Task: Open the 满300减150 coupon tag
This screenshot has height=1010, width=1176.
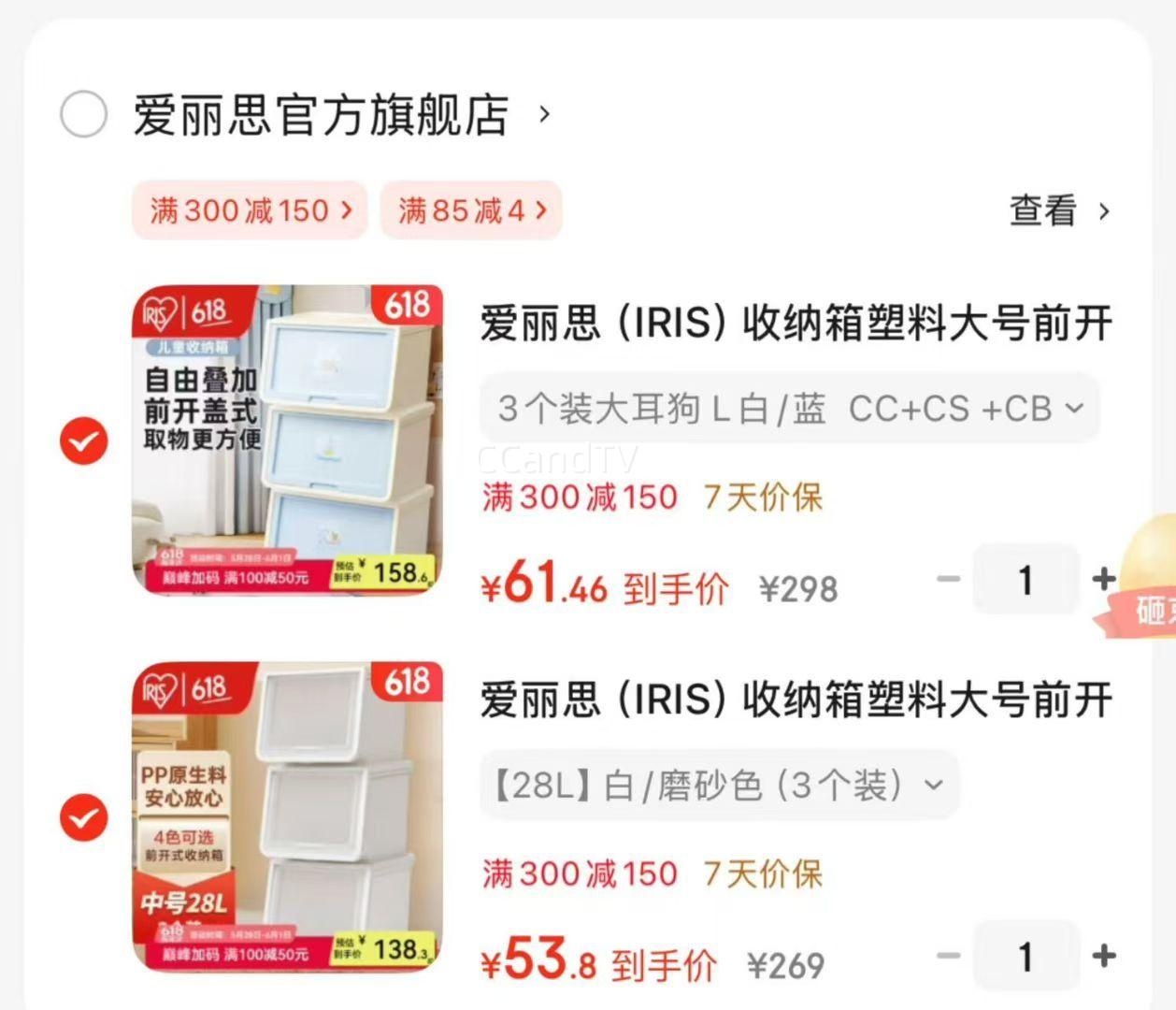Action: pyautogui.click(x=250, y=210)
